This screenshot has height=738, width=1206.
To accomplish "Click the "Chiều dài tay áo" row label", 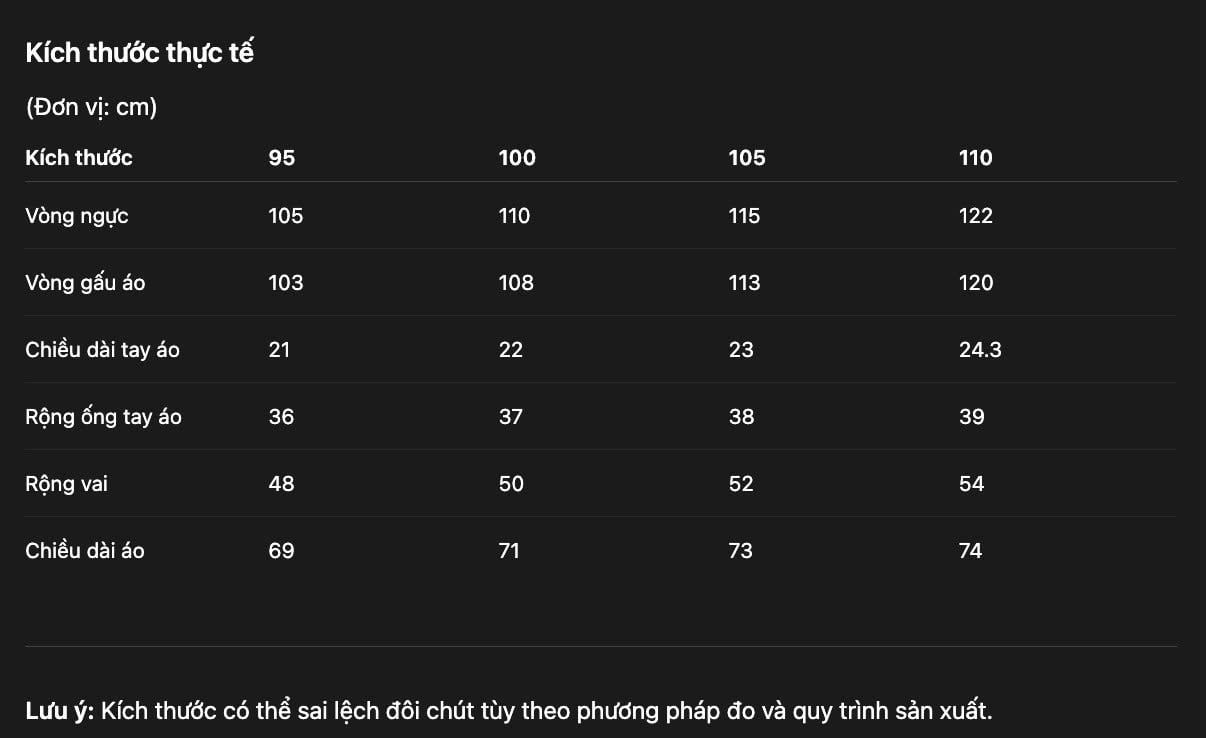I will pos(102,350).
